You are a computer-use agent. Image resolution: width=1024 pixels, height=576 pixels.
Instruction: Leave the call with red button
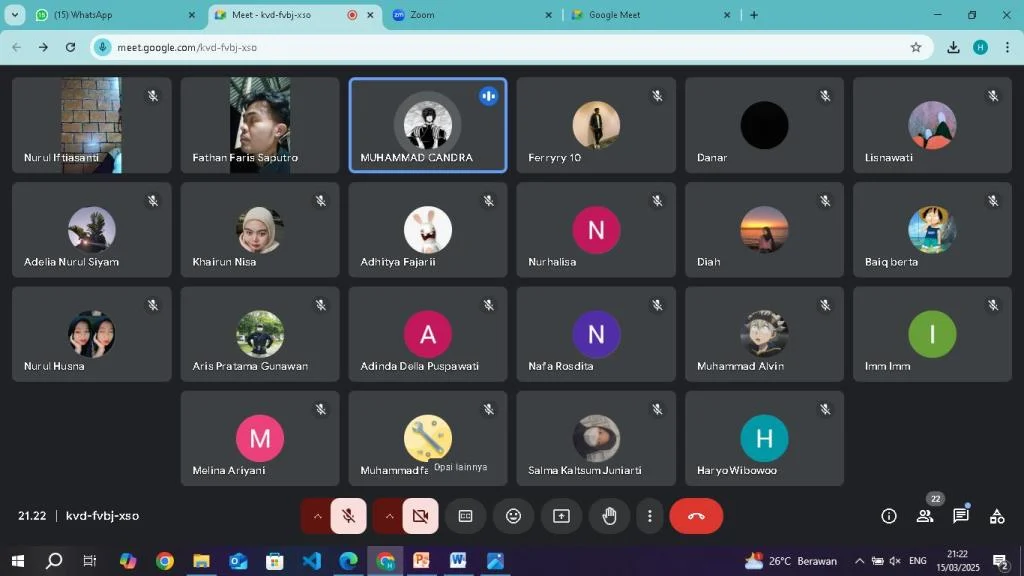(x=696, y=516)
